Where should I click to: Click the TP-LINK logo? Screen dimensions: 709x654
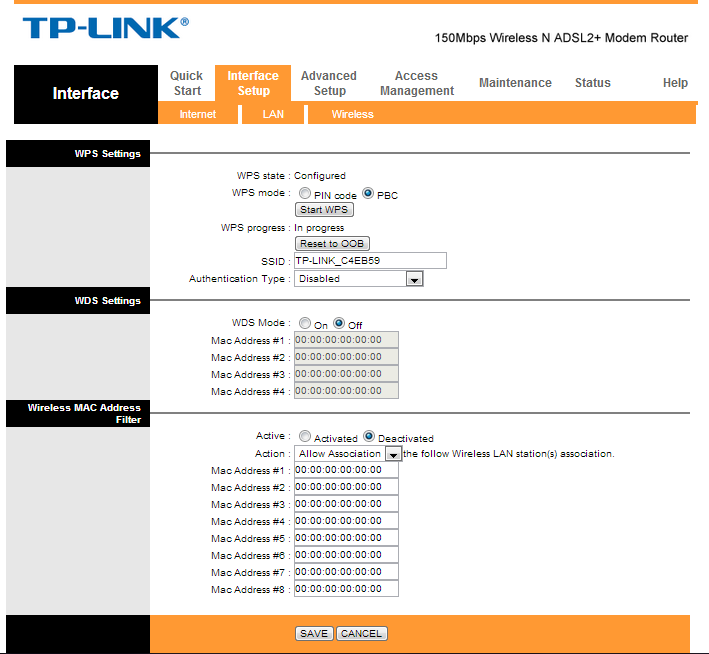pyautogui.click(x=105, y=28)
